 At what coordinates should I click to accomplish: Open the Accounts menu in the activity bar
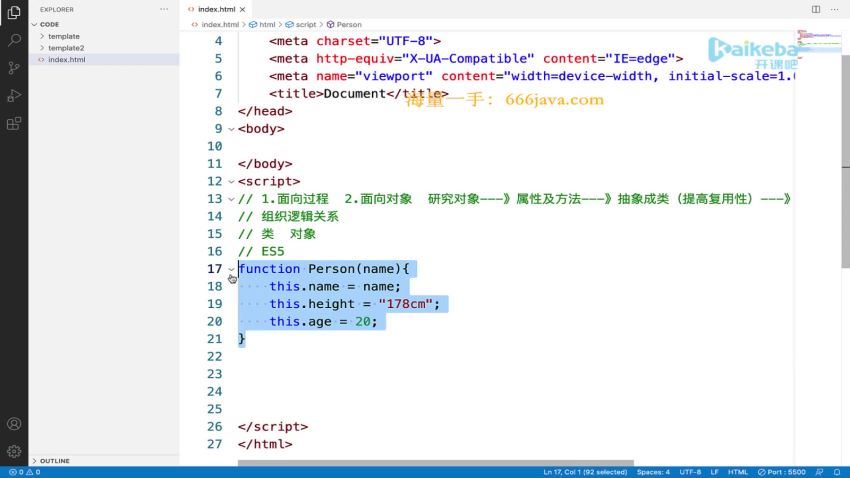coord(14,424)
